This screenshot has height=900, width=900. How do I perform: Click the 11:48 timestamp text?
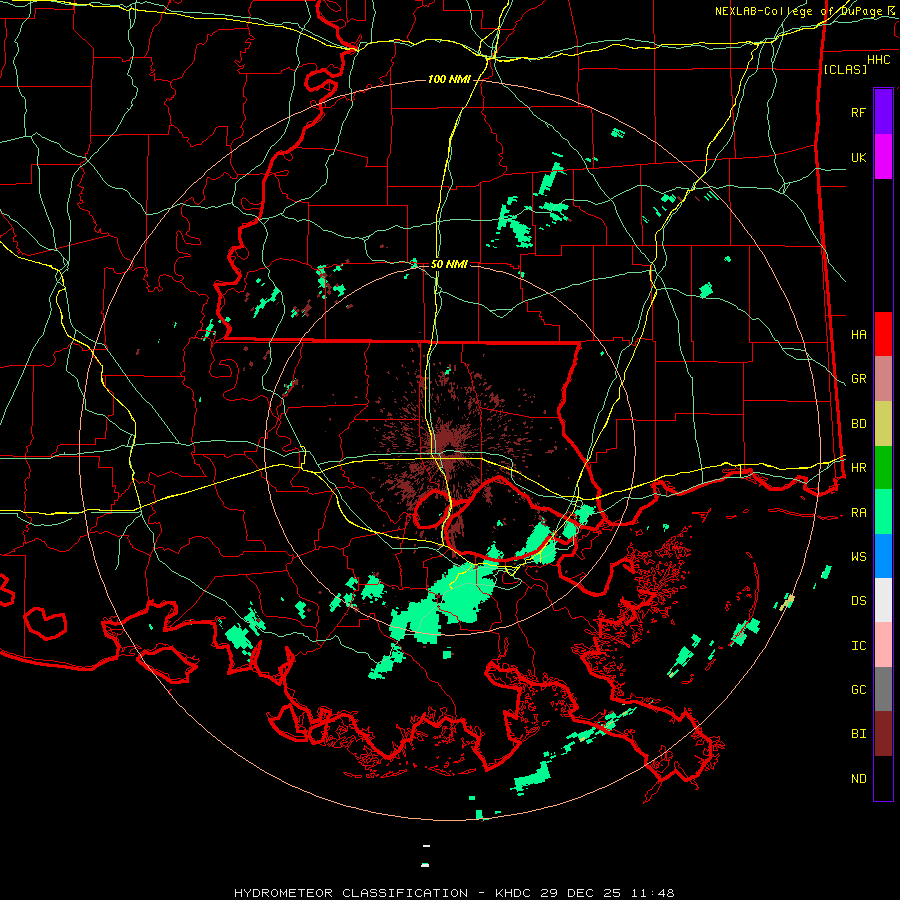pyautogui.click(x=651, y=893)
